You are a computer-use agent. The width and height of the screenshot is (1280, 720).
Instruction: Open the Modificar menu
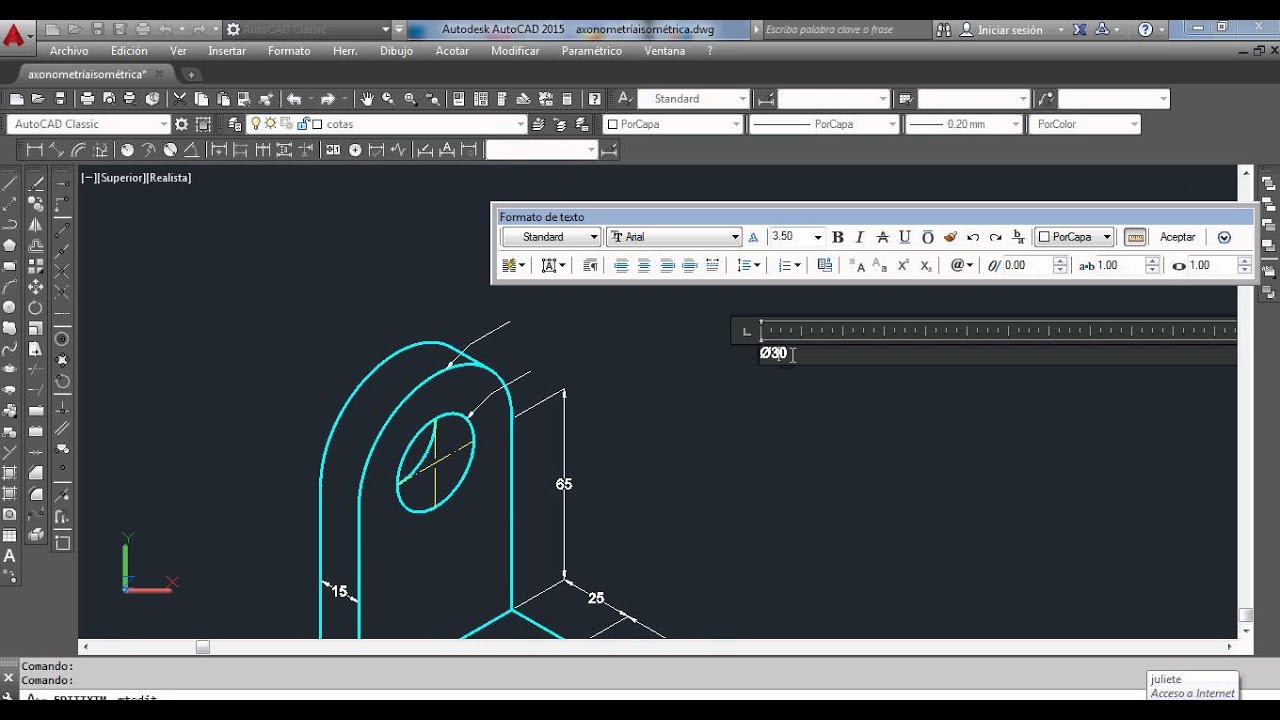tap(515, 51)
